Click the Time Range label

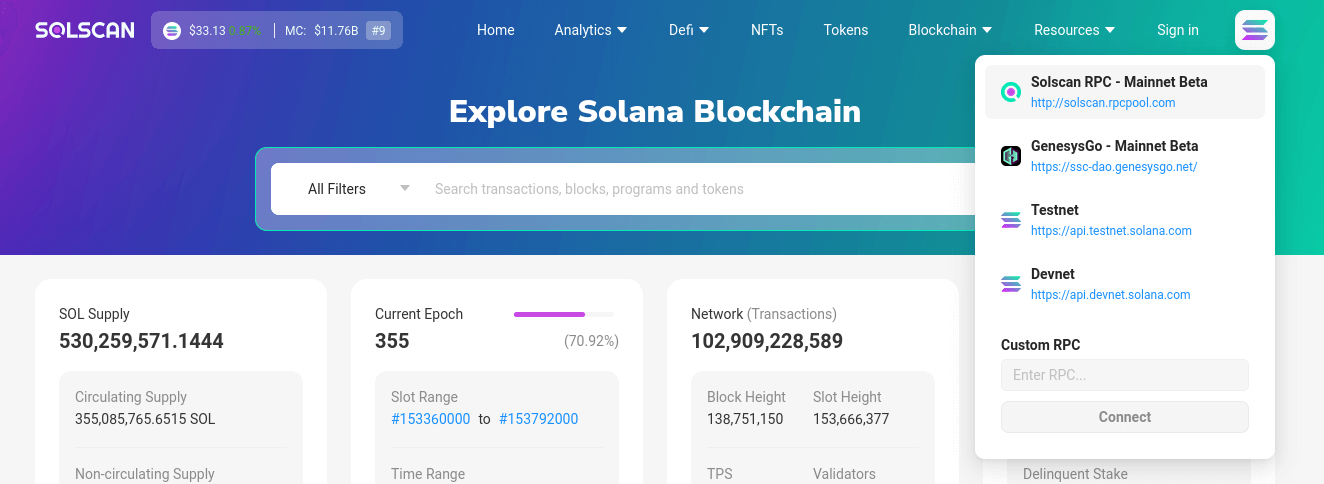[428, 474]
